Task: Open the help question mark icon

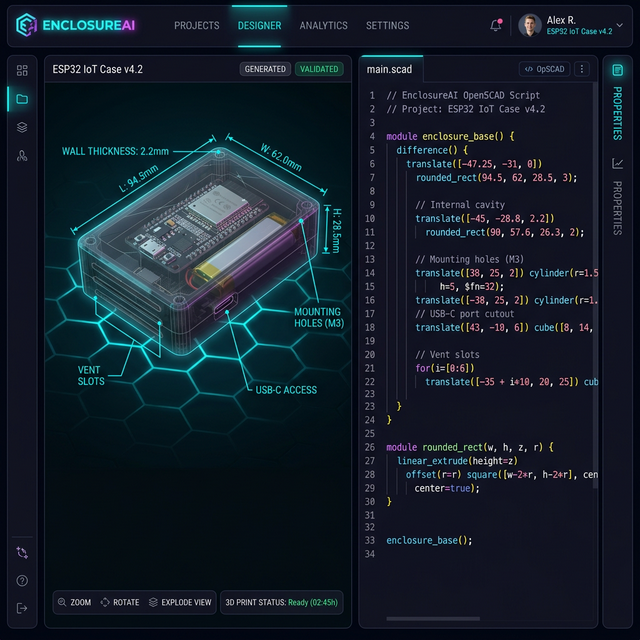Action: click(x=22, y=580)
